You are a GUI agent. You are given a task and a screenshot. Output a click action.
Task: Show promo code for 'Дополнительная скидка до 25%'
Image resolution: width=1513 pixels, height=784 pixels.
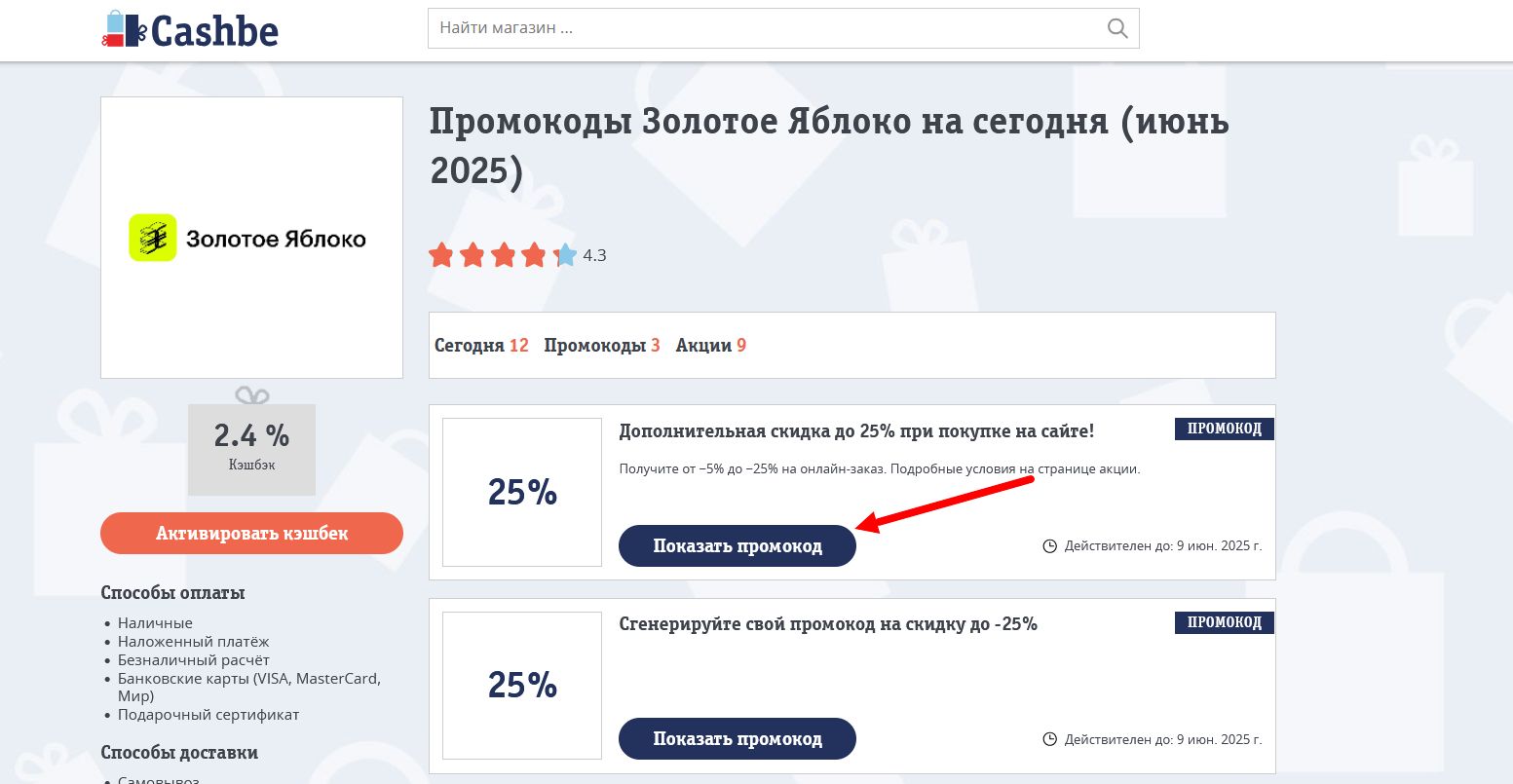[x=738, y=545]
